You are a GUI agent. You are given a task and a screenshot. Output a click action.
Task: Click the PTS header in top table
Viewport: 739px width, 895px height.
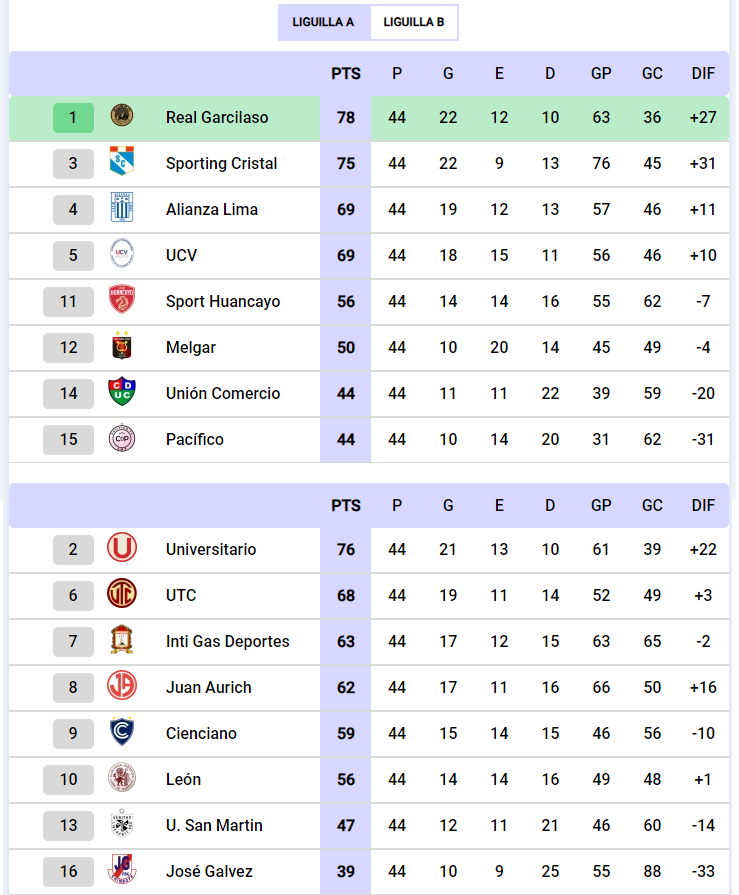pyautogui.click(x=346, y=73)
